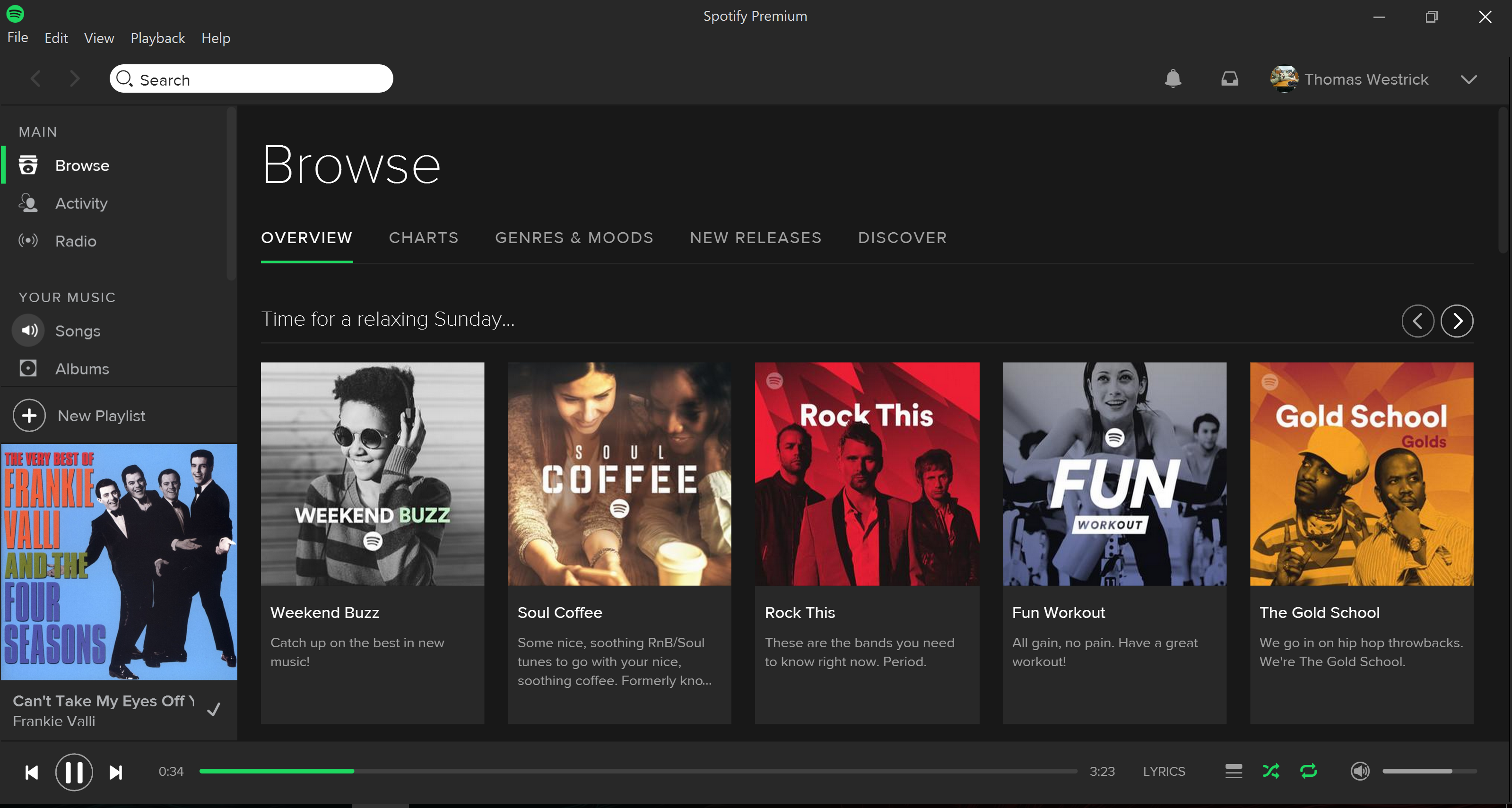Click the song progress bar
The image size is (1512, 808).
coord(637,771)
